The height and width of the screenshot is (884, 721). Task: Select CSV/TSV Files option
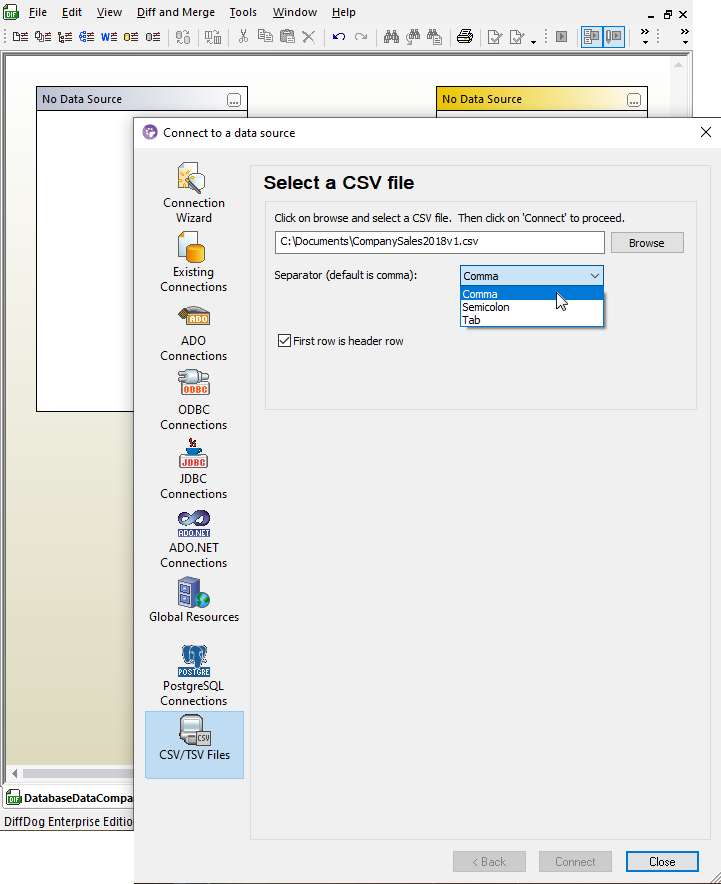coord(194,744)
